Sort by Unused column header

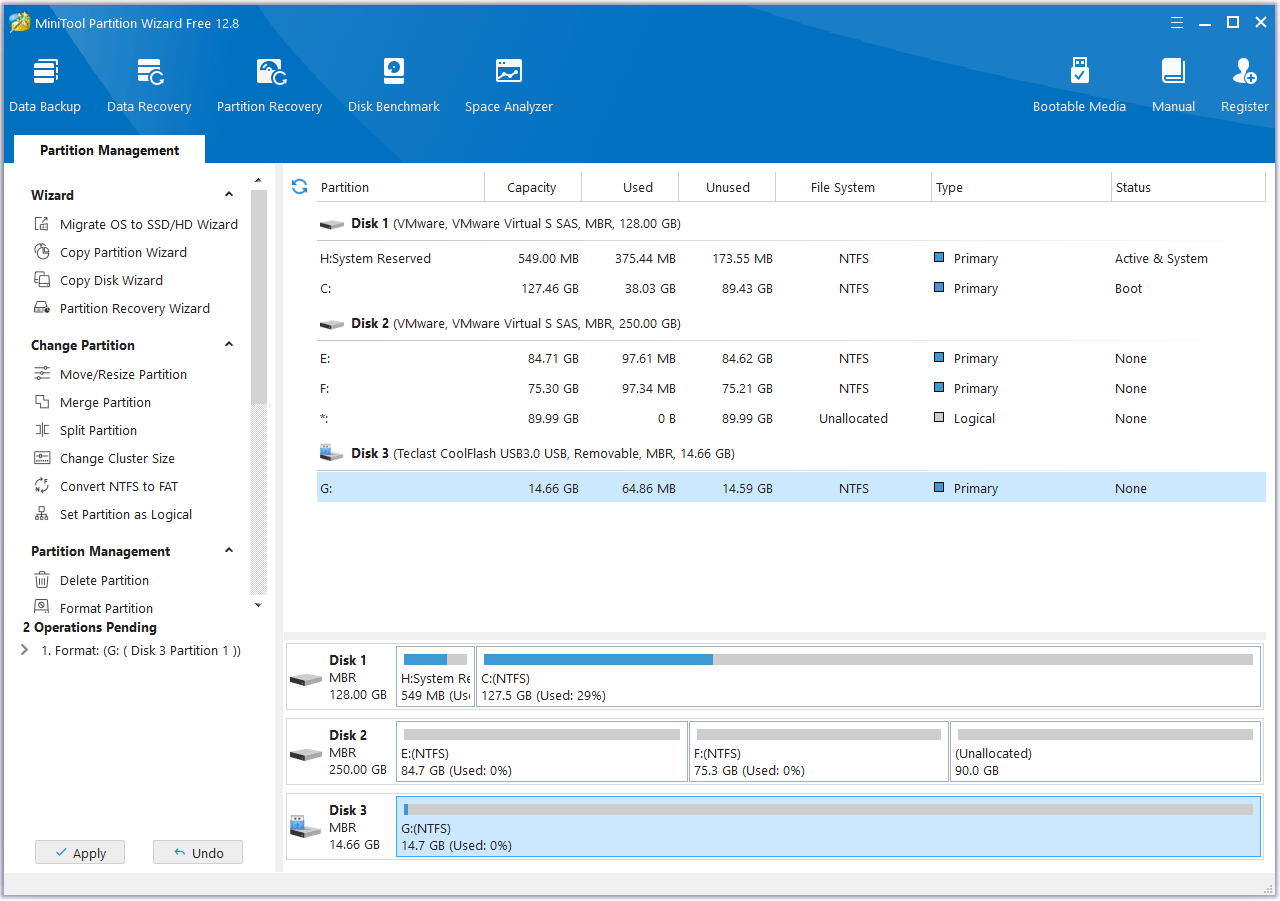(x=728, y=187)
